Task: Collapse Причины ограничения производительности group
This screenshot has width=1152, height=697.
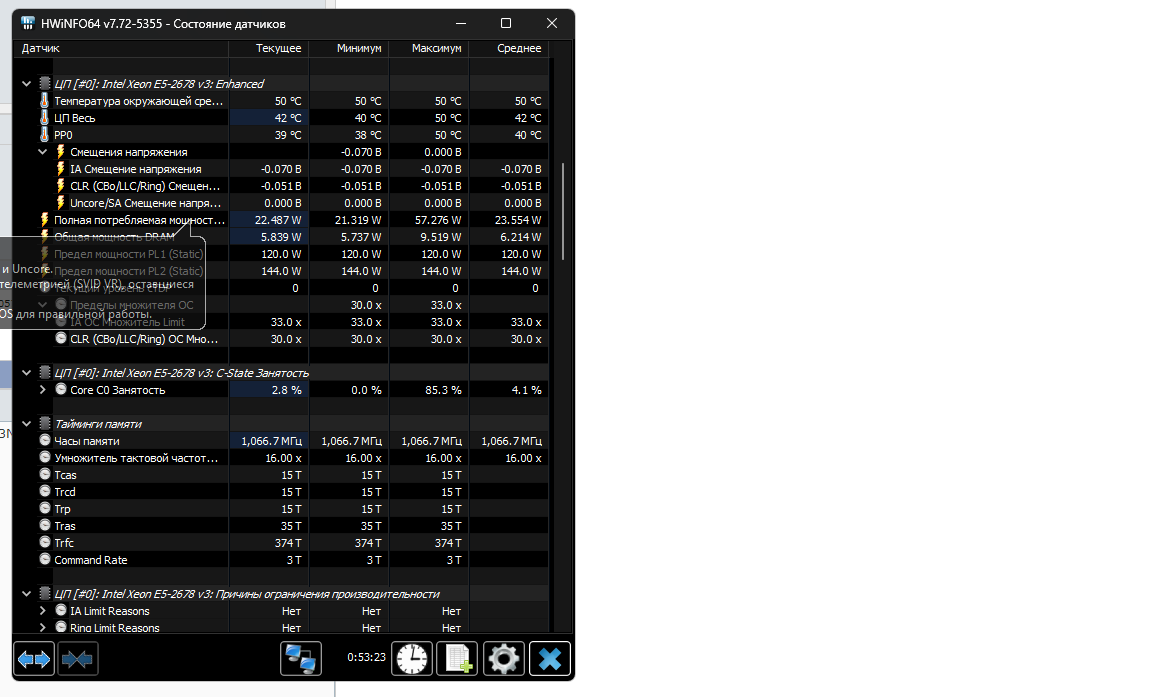Action: click(x=26, y=593)
